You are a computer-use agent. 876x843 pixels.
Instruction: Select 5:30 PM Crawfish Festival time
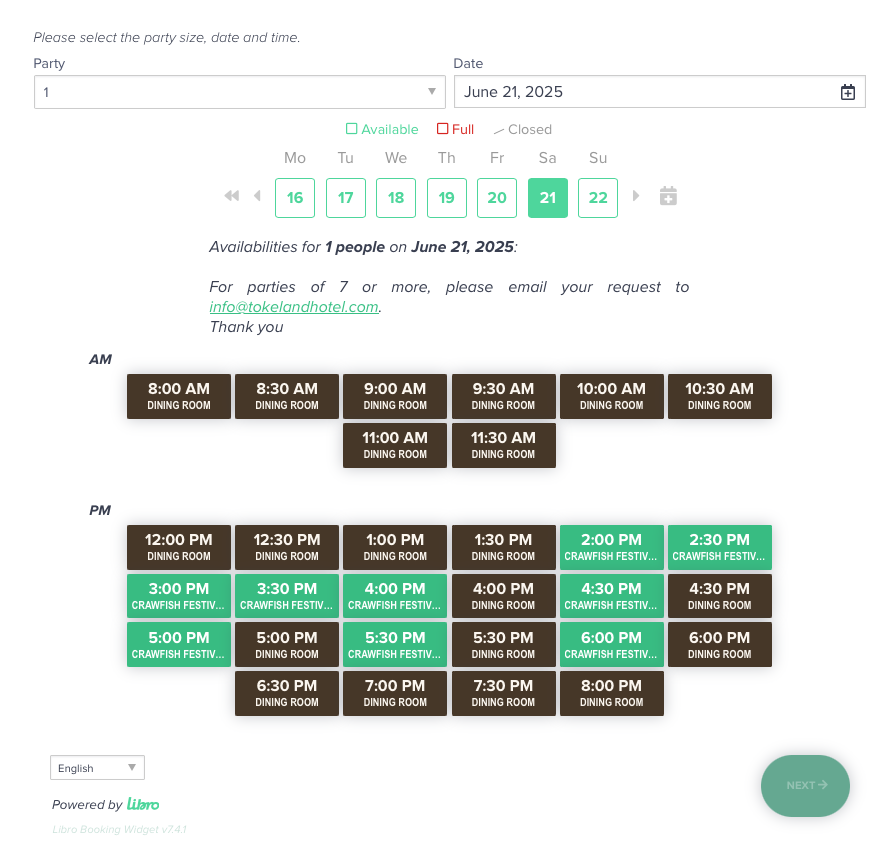coord(395,644)
